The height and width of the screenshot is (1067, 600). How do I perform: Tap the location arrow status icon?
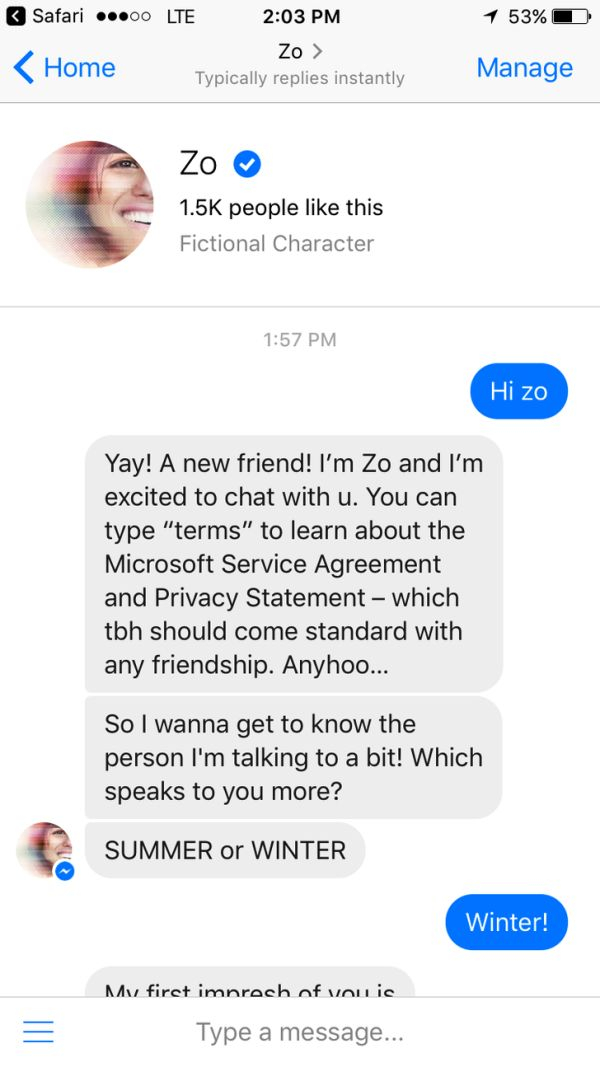491,17
